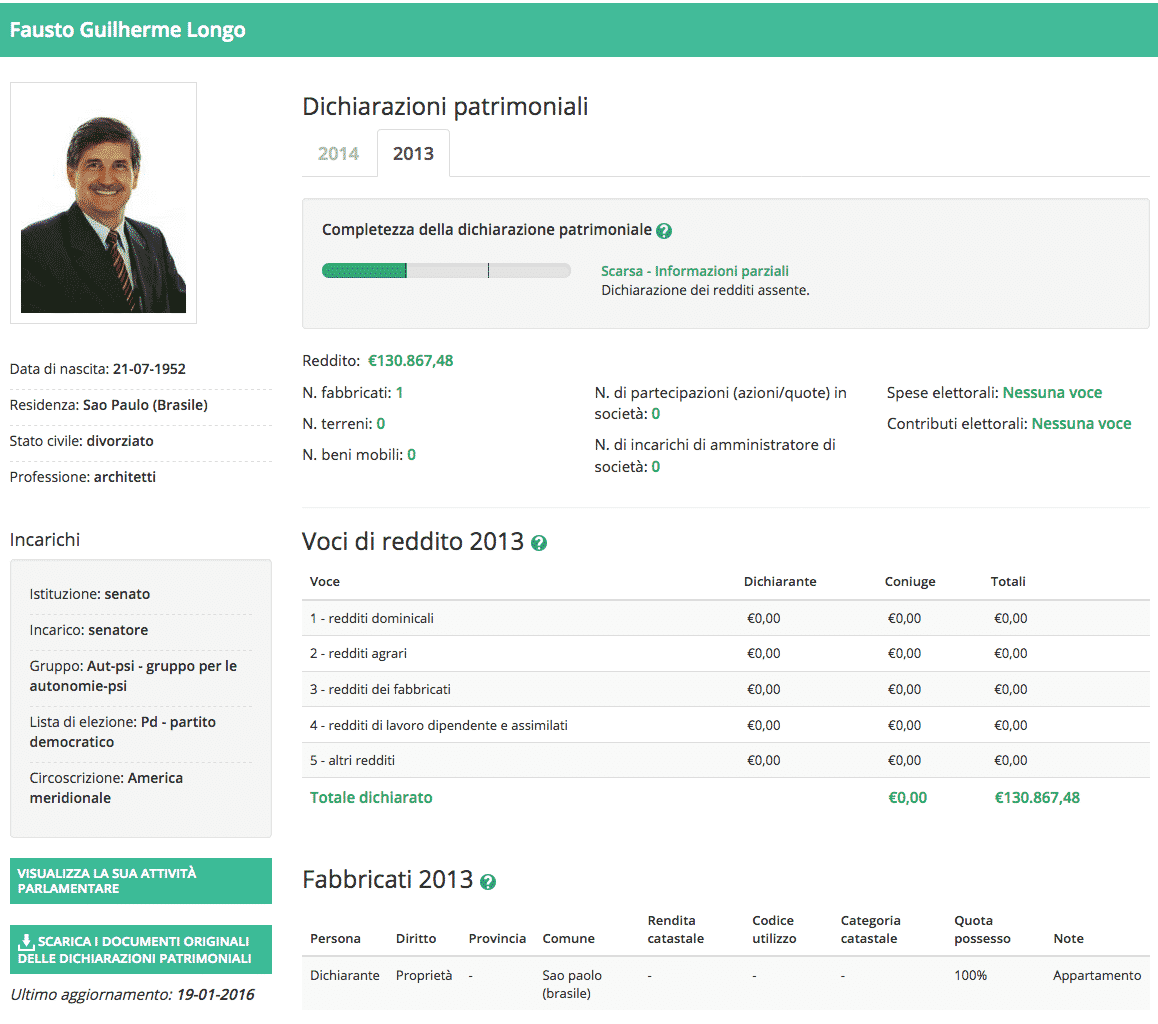Click help icon next to Voci di reddito 2013

click(x=539, y=543)
